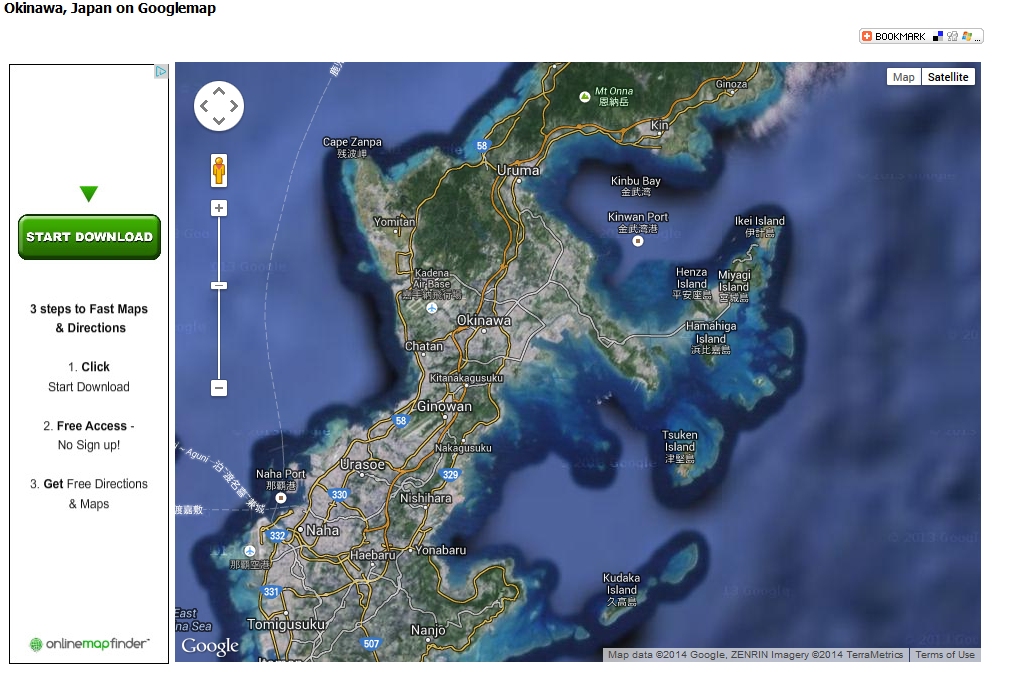Click the Kadena Air Base airport icon

point(432,308)
